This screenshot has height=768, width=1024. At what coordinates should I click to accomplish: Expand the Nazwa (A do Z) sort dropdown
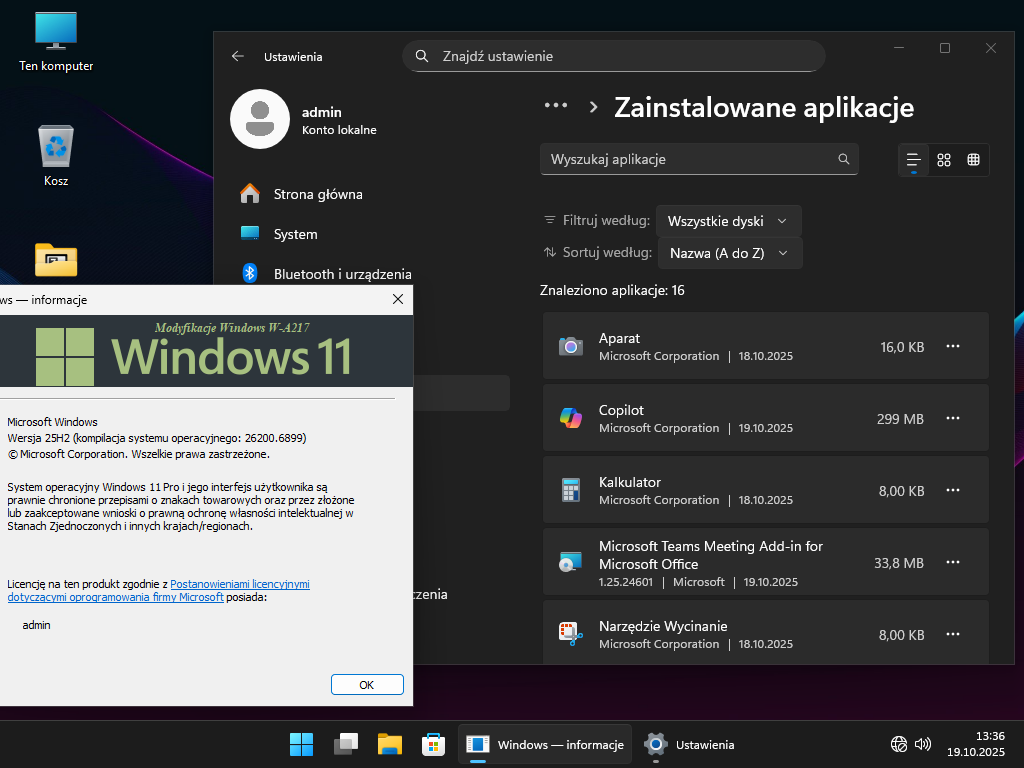pos(729,253)
